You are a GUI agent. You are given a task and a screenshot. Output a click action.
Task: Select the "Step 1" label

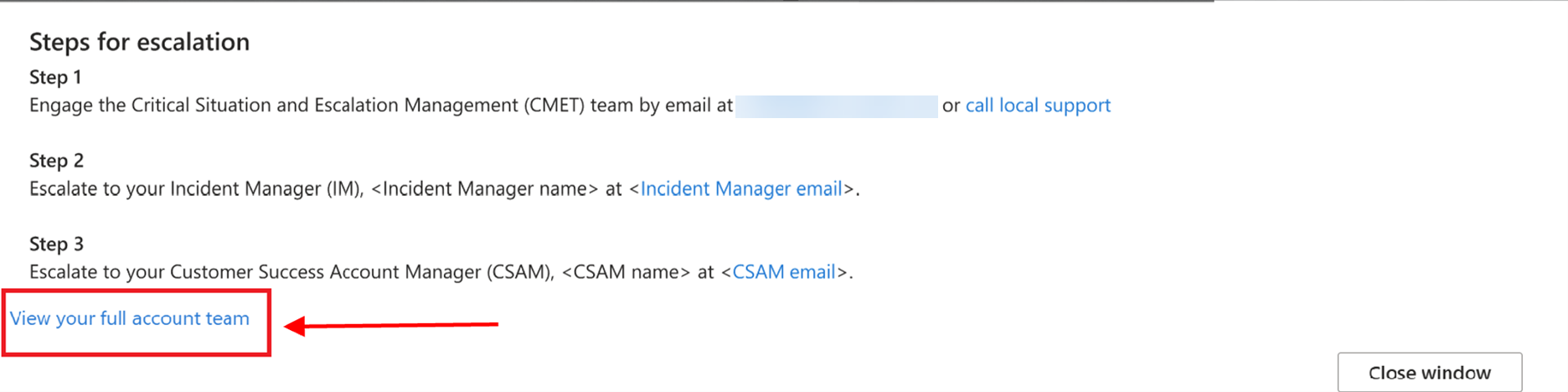coord(55,78)
